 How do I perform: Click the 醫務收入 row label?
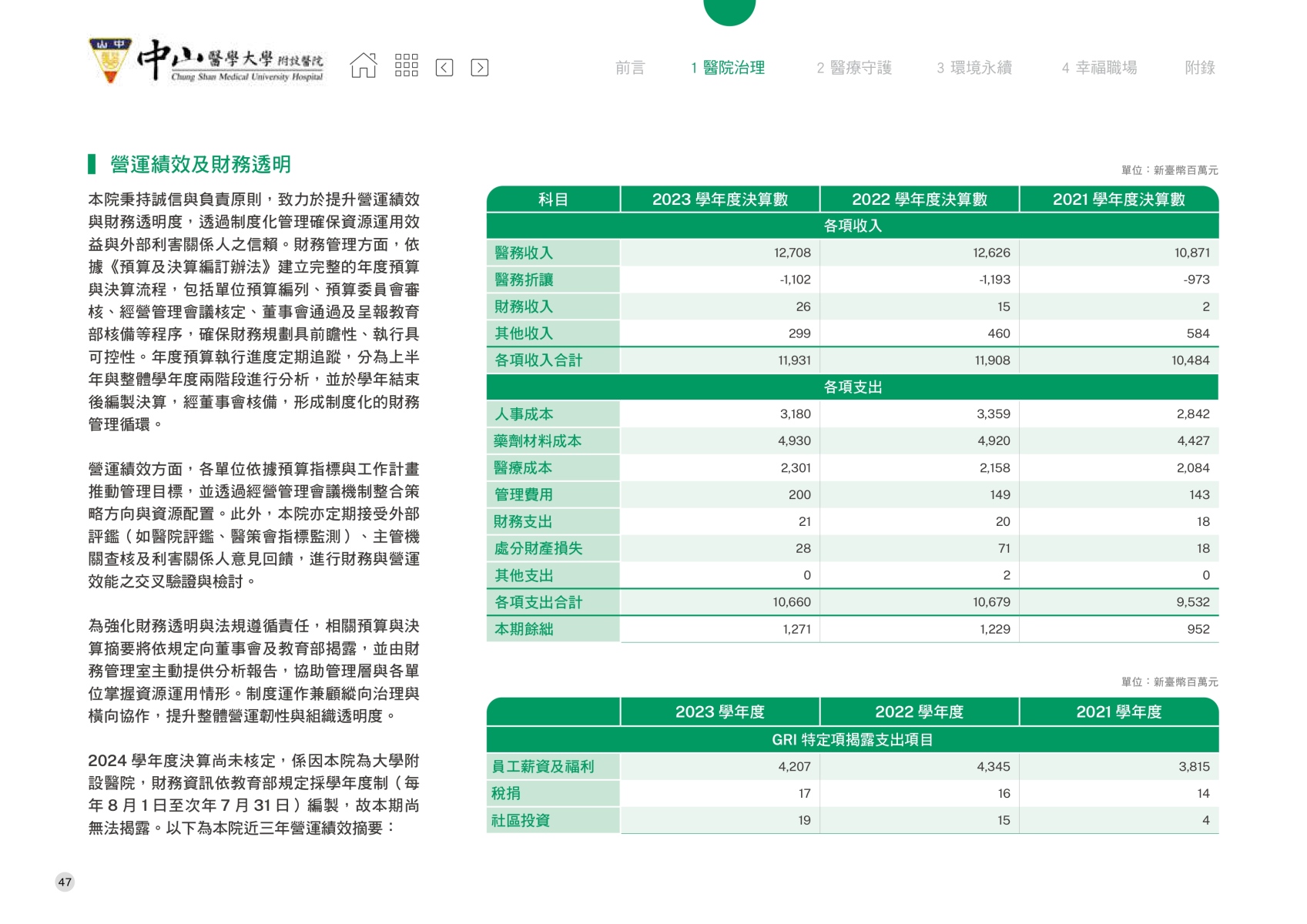(x=524, y=253)
